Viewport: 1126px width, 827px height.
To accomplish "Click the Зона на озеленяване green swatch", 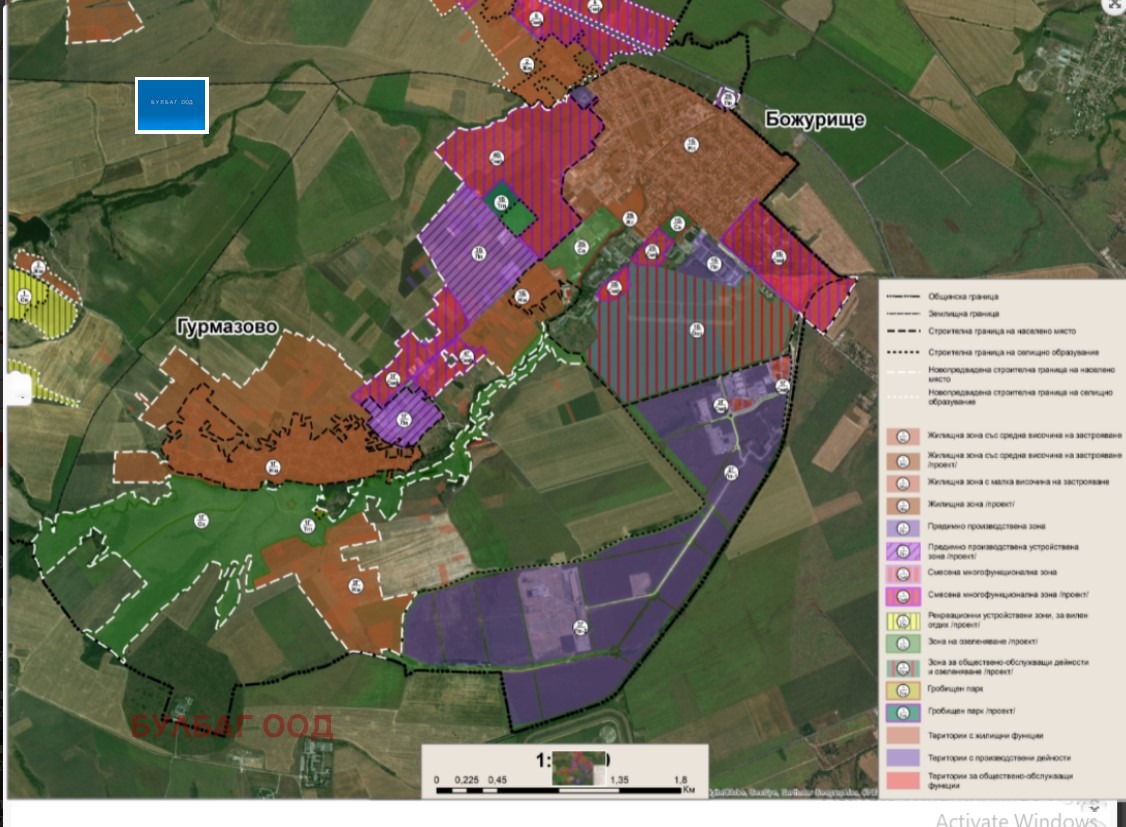I will coord(903,643).
